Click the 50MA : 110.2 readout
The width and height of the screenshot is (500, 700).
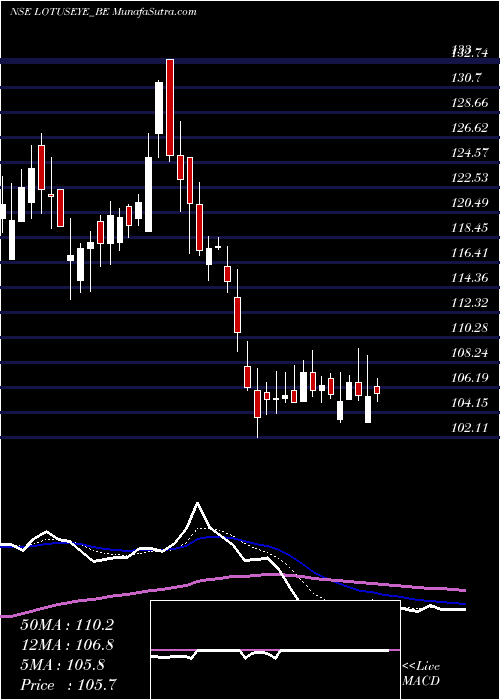pyautogui.click(x=67, y=625)
